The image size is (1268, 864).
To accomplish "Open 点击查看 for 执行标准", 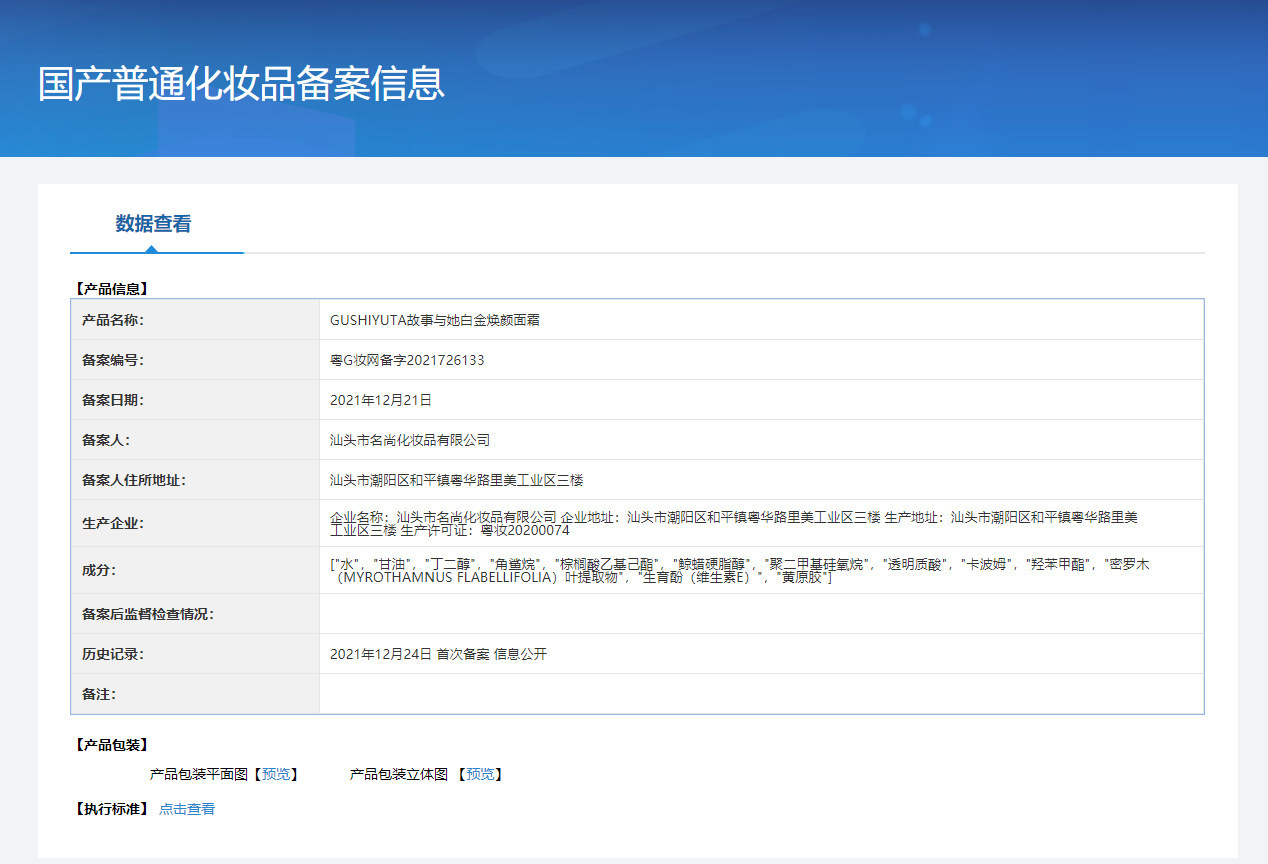I will pyautogui.click(x=187, y=809).
